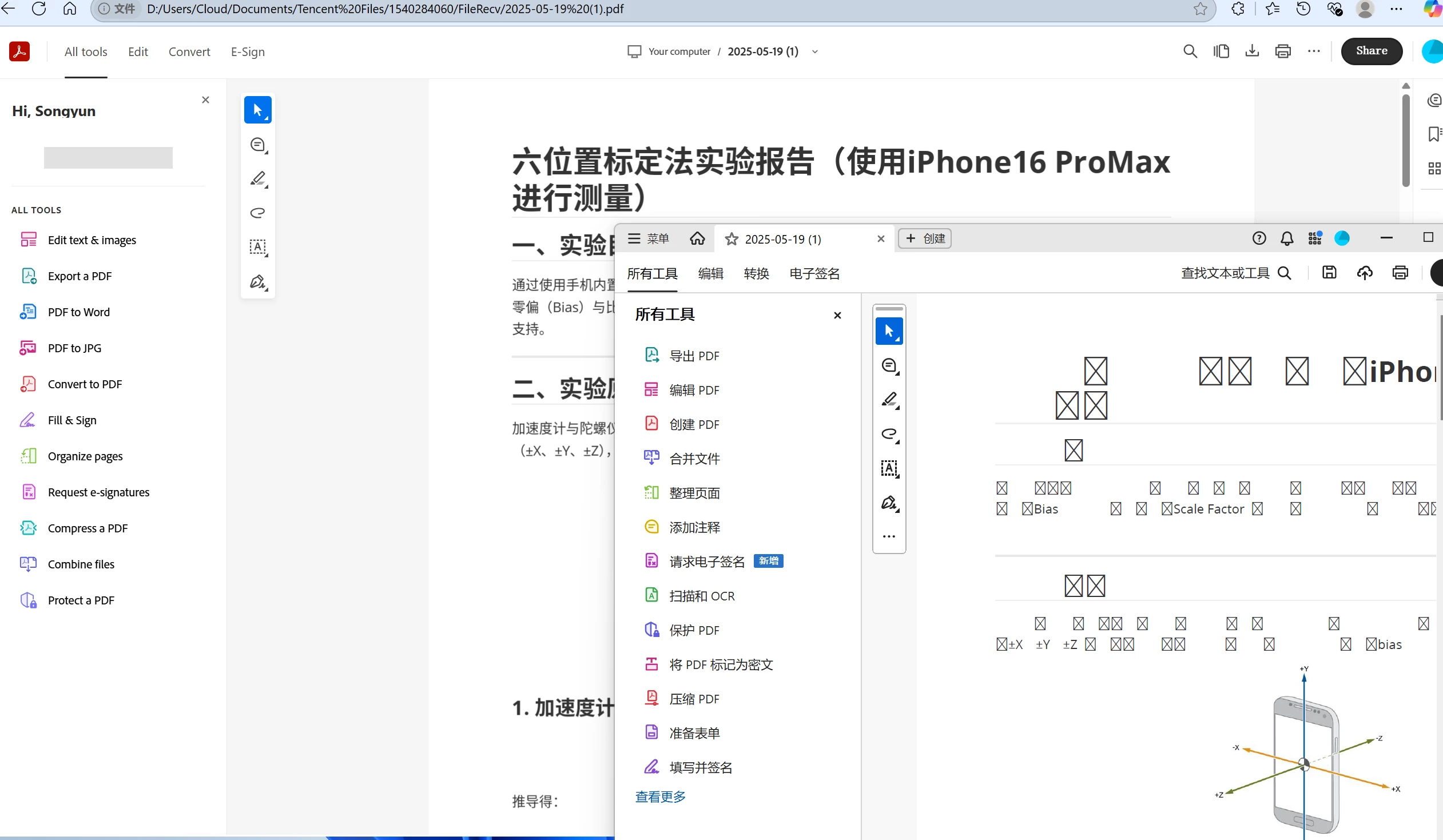Select the text box selection tool
The image size is (1443, 840).
[259, 248]
